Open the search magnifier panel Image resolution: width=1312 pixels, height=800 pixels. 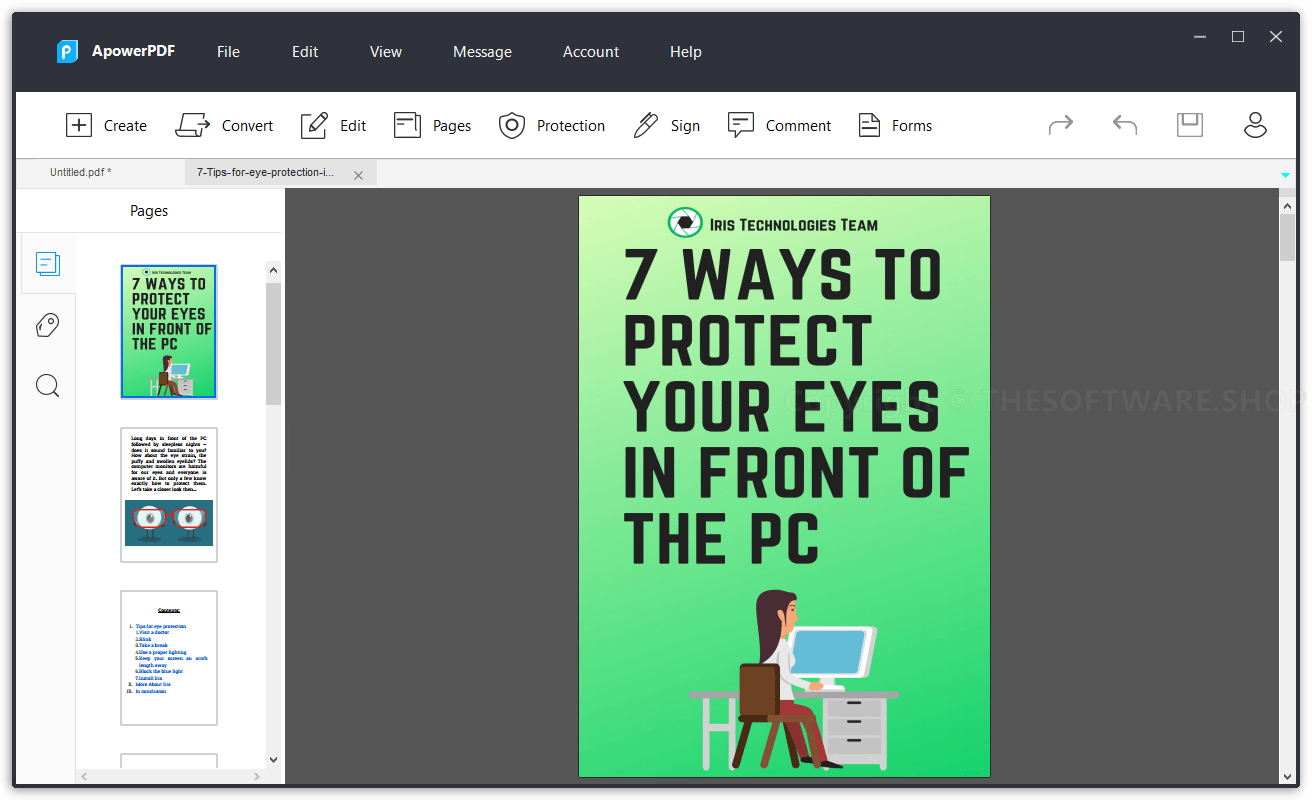[x=48, y=385]
